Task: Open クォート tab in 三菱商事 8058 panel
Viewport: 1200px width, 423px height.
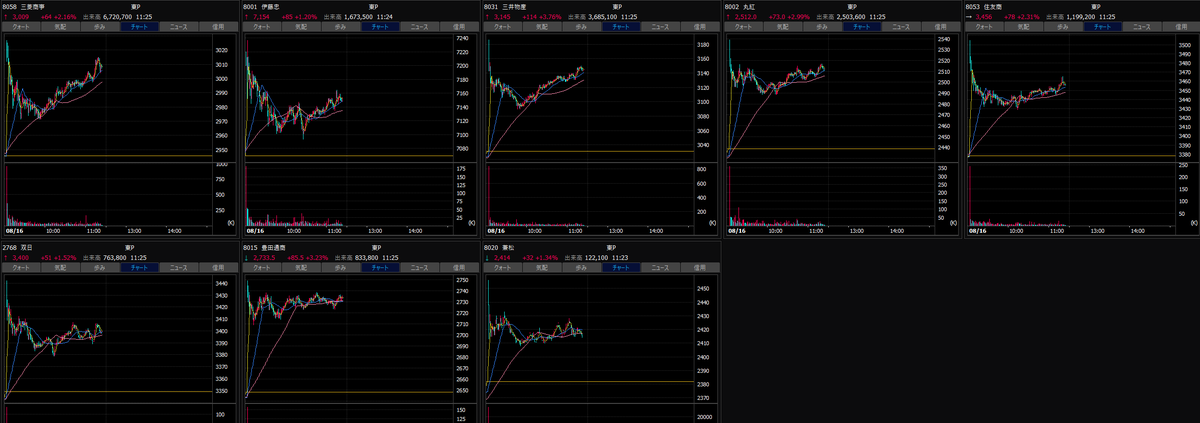Action: pyautogui.click(x=21, y=27)
